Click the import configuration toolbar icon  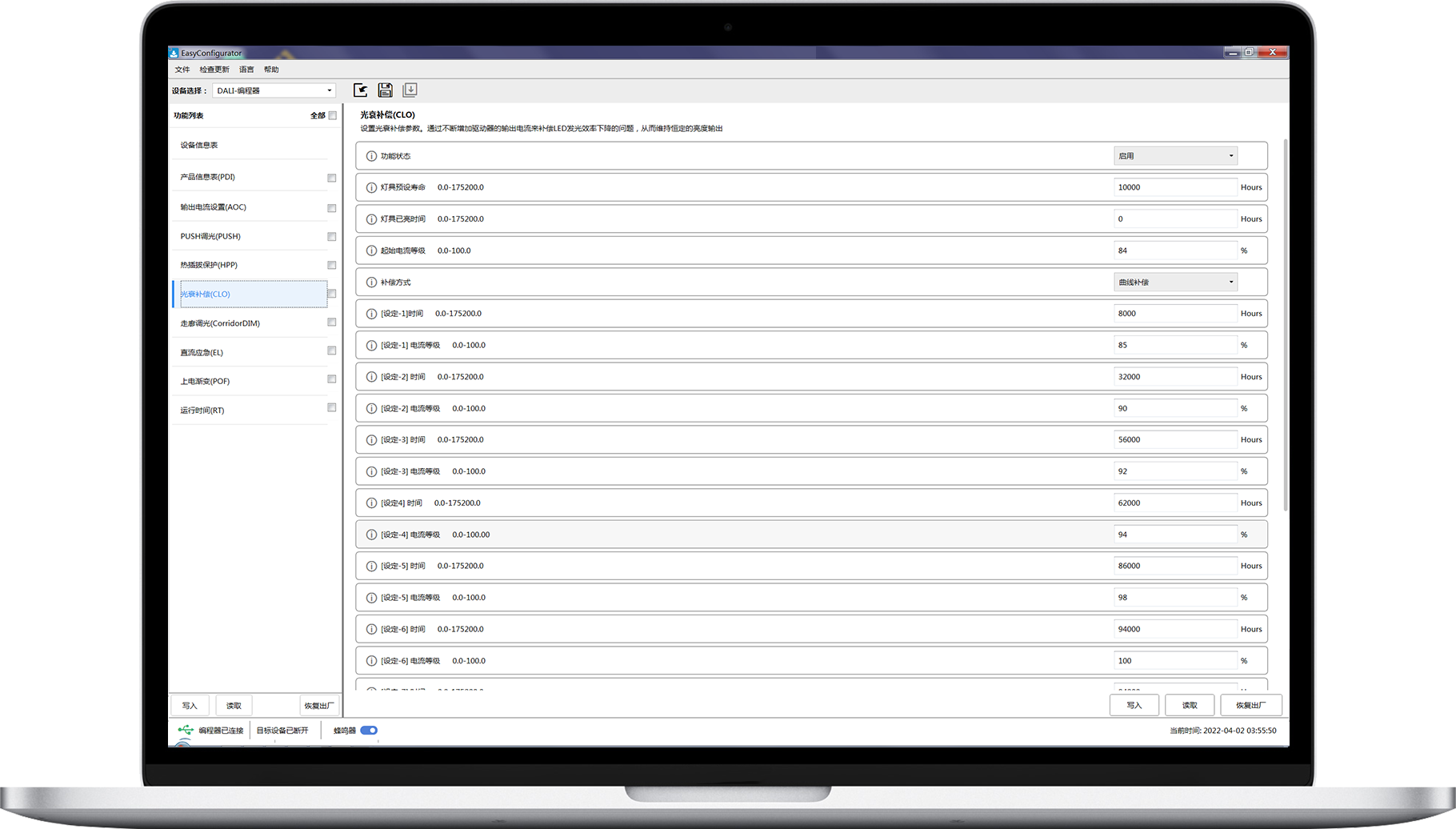click(361, 90)
